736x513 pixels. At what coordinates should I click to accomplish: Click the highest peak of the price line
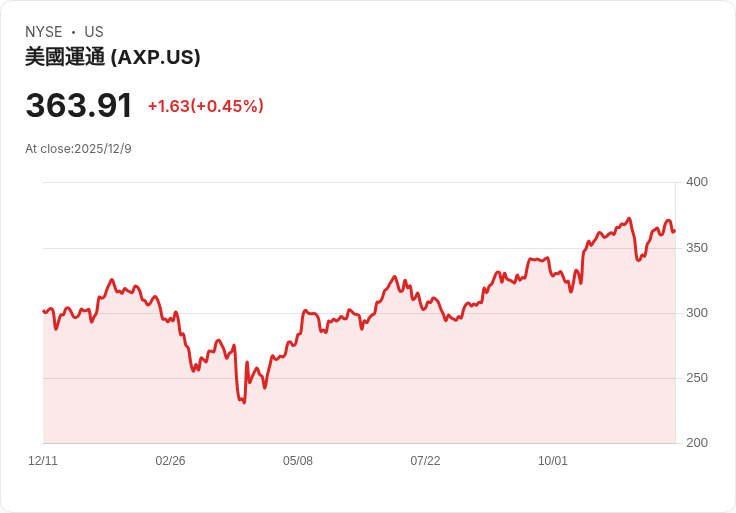point(629,218)
